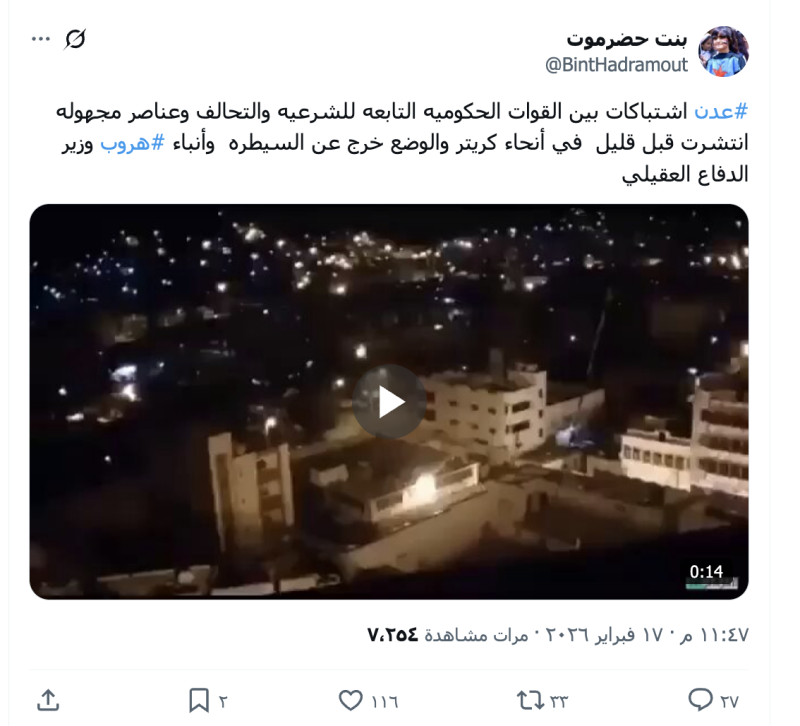Click the ١١٦ likes count
800x726 pixels.
tap(385, 702)
